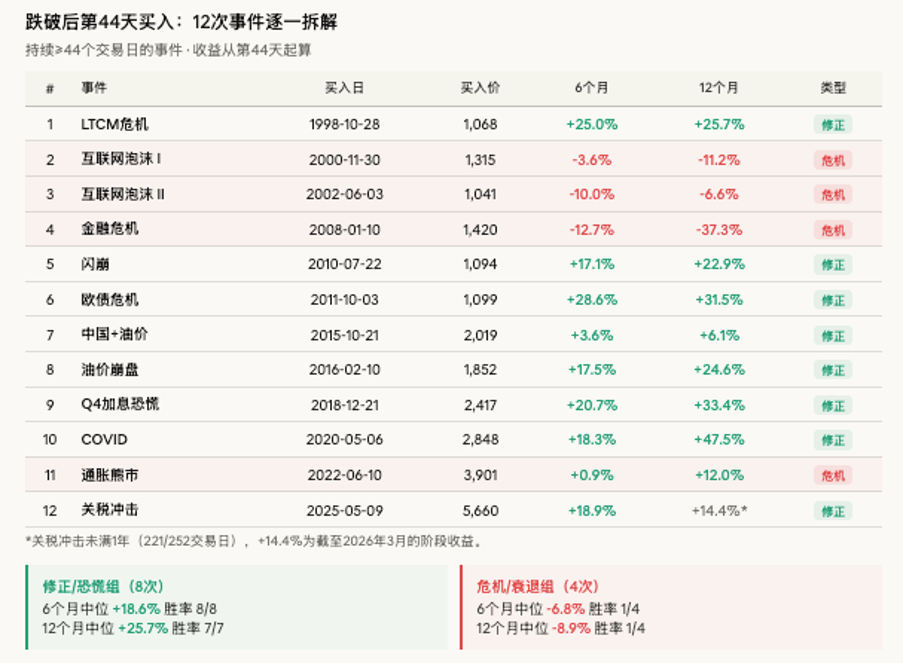
Task: Click the 危机 badge in the 金融危机 row
Action: pos(833,230)
